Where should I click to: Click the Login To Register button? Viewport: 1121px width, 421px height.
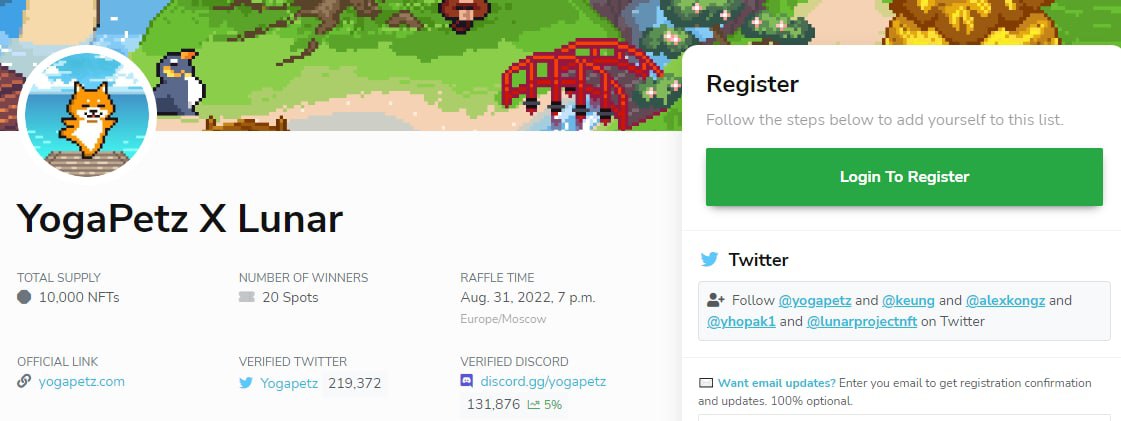click(x=904, y=177)
